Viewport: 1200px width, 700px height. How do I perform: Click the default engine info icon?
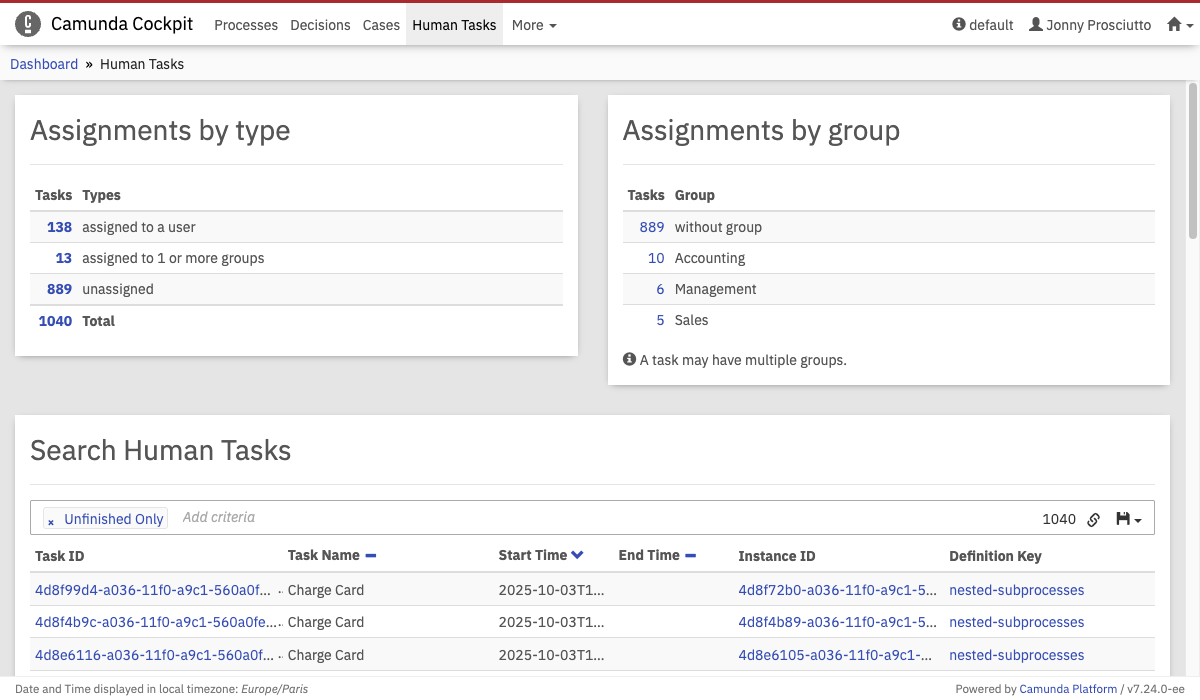tap(959, 25)
